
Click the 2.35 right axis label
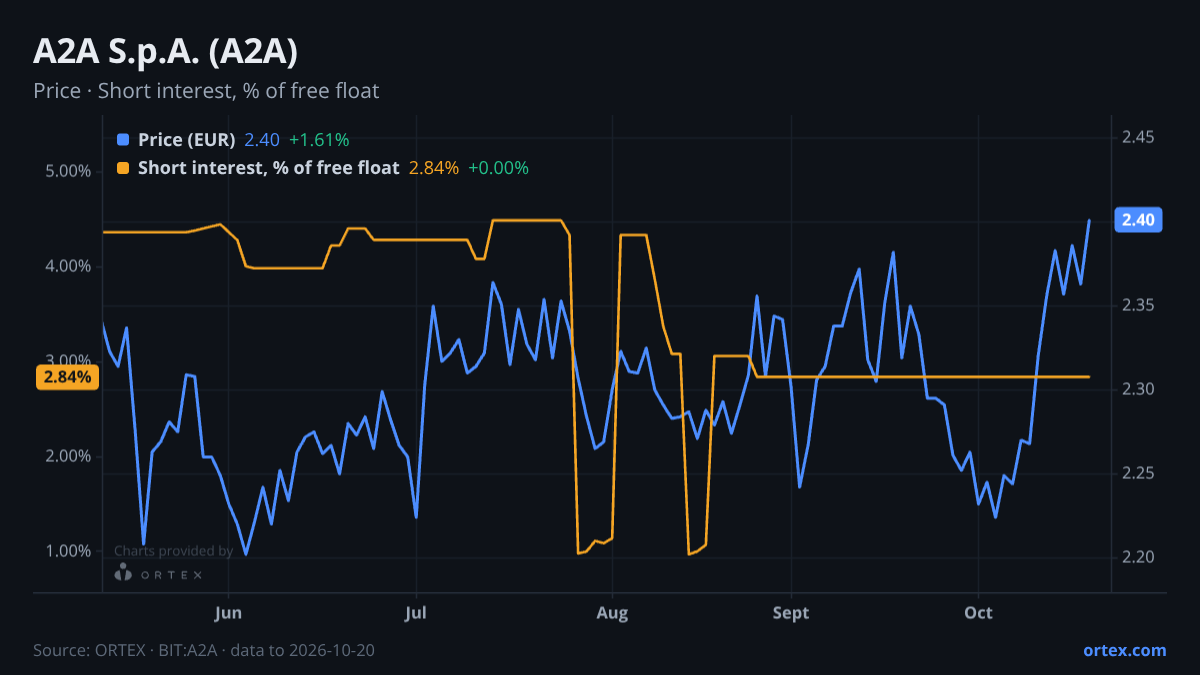click(1139, 305)
